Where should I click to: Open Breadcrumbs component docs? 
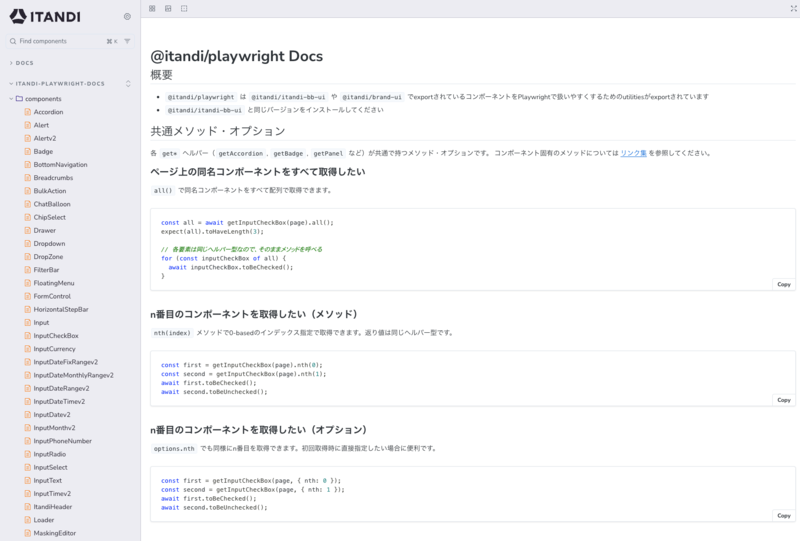click(53, 178)
